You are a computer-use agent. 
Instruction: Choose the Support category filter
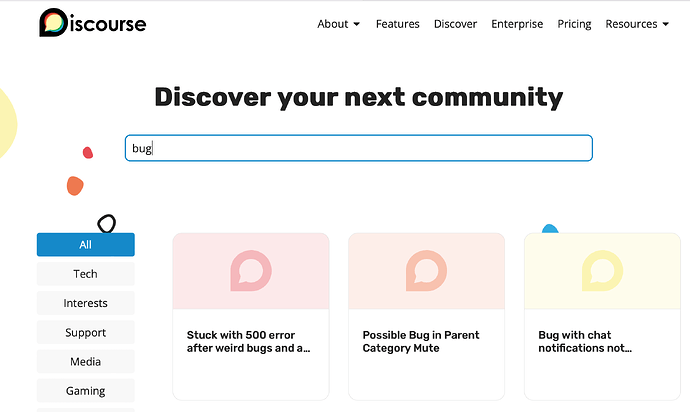coord(86,332)
